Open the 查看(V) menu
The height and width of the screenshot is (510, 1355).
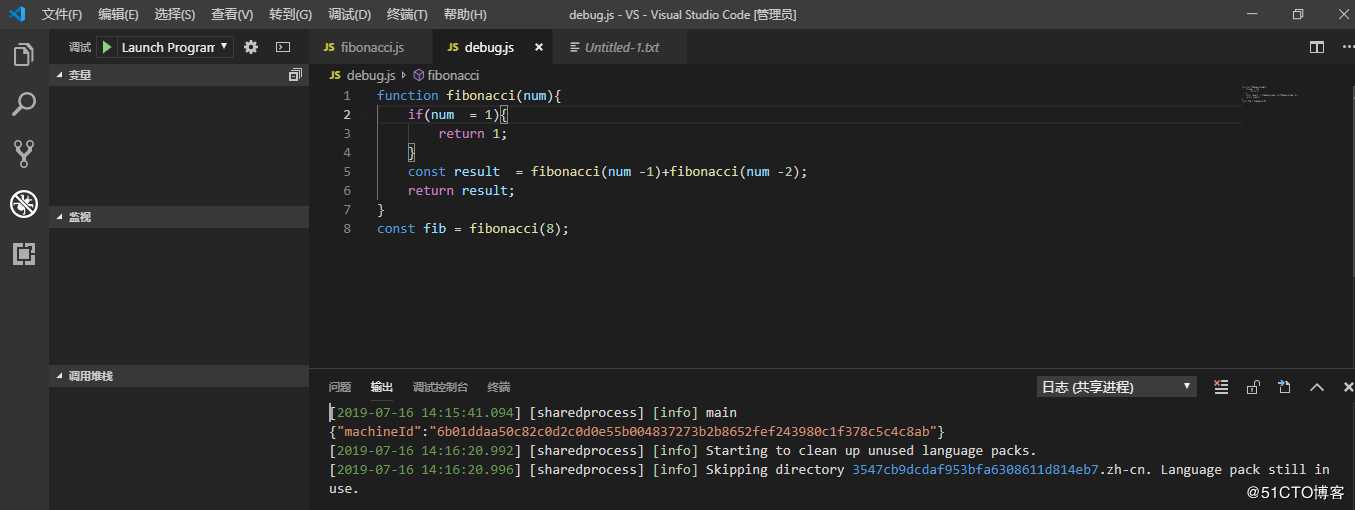232,15
